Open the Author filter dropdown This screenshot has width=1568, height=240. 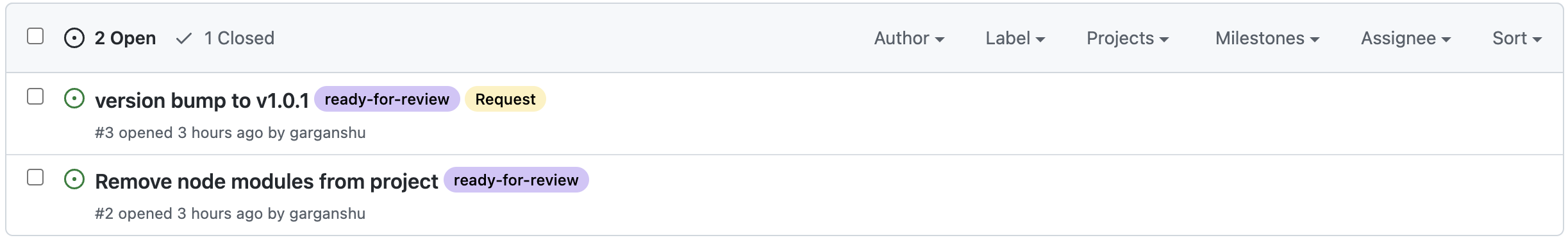click(x=909, y=39)
